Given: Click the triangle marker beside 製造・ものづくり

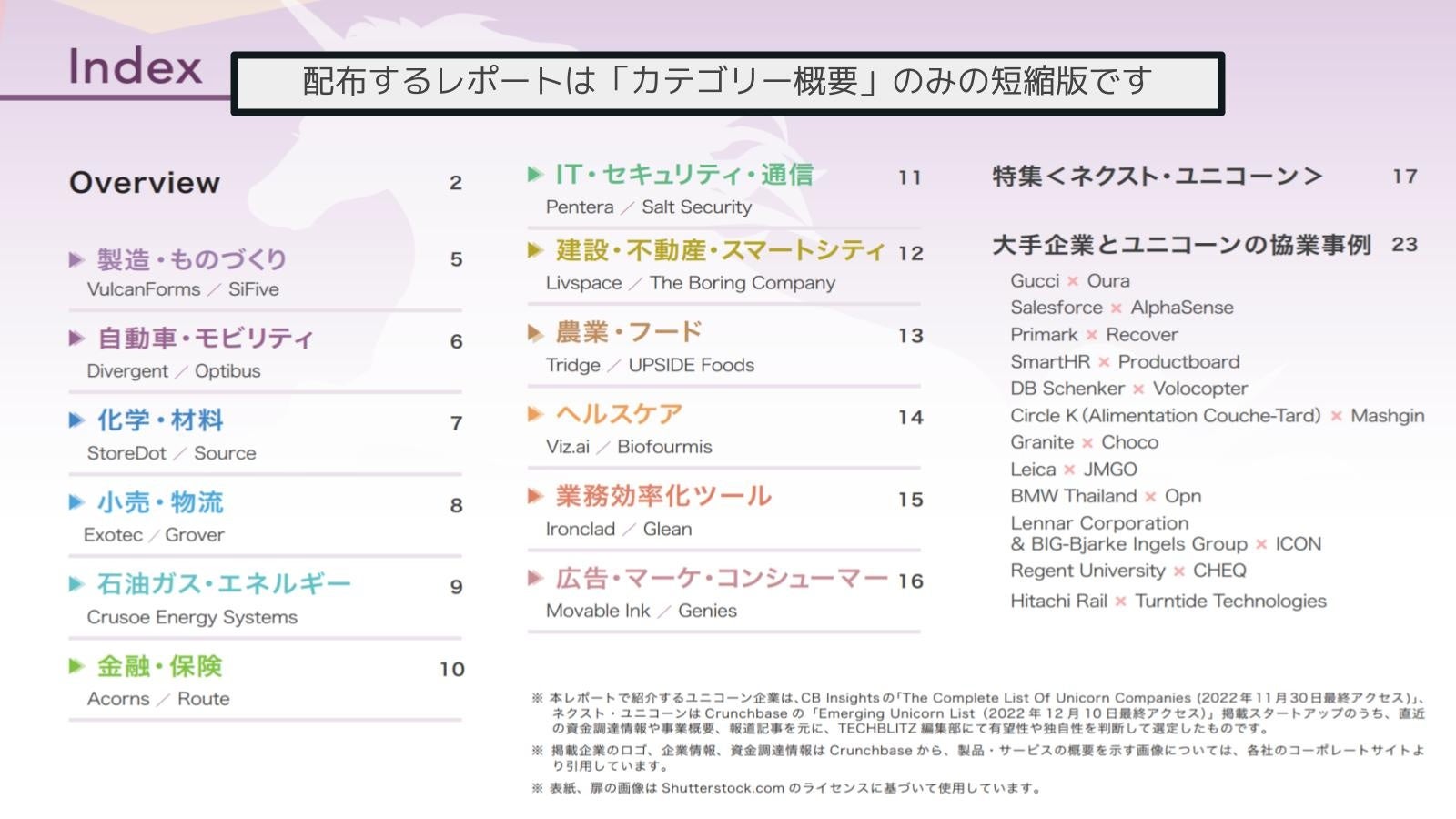Looking at the screenshot, I should point(77,260).
